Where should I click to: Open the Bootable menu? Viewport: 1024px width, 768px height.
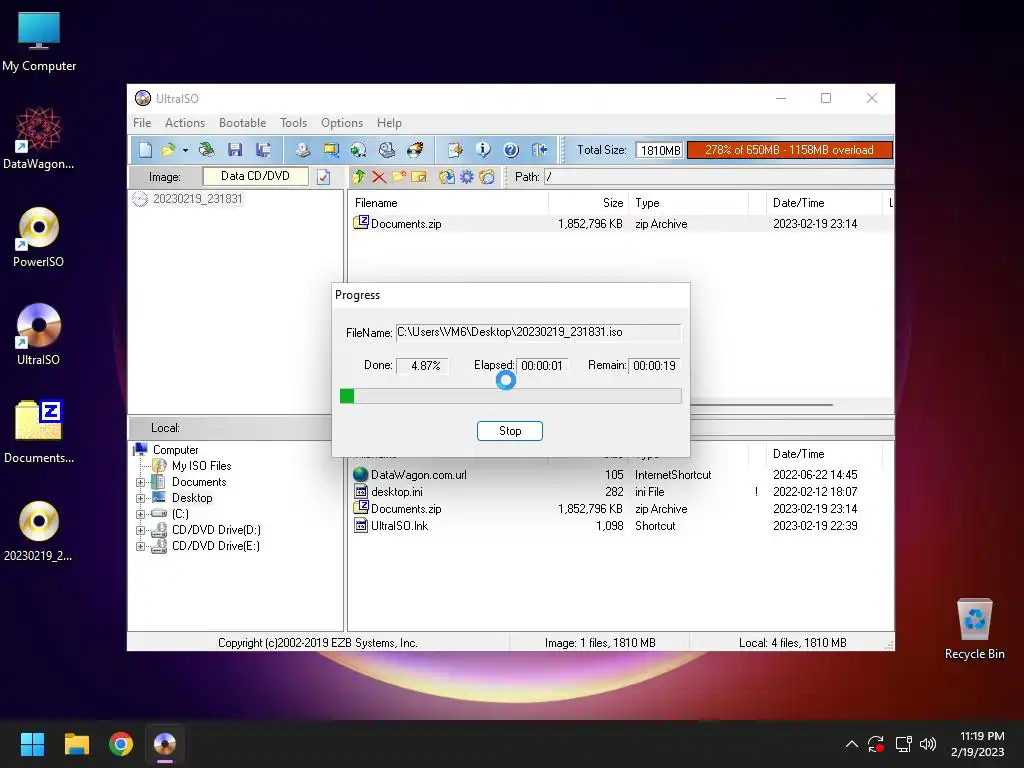[x=242, y=123]
